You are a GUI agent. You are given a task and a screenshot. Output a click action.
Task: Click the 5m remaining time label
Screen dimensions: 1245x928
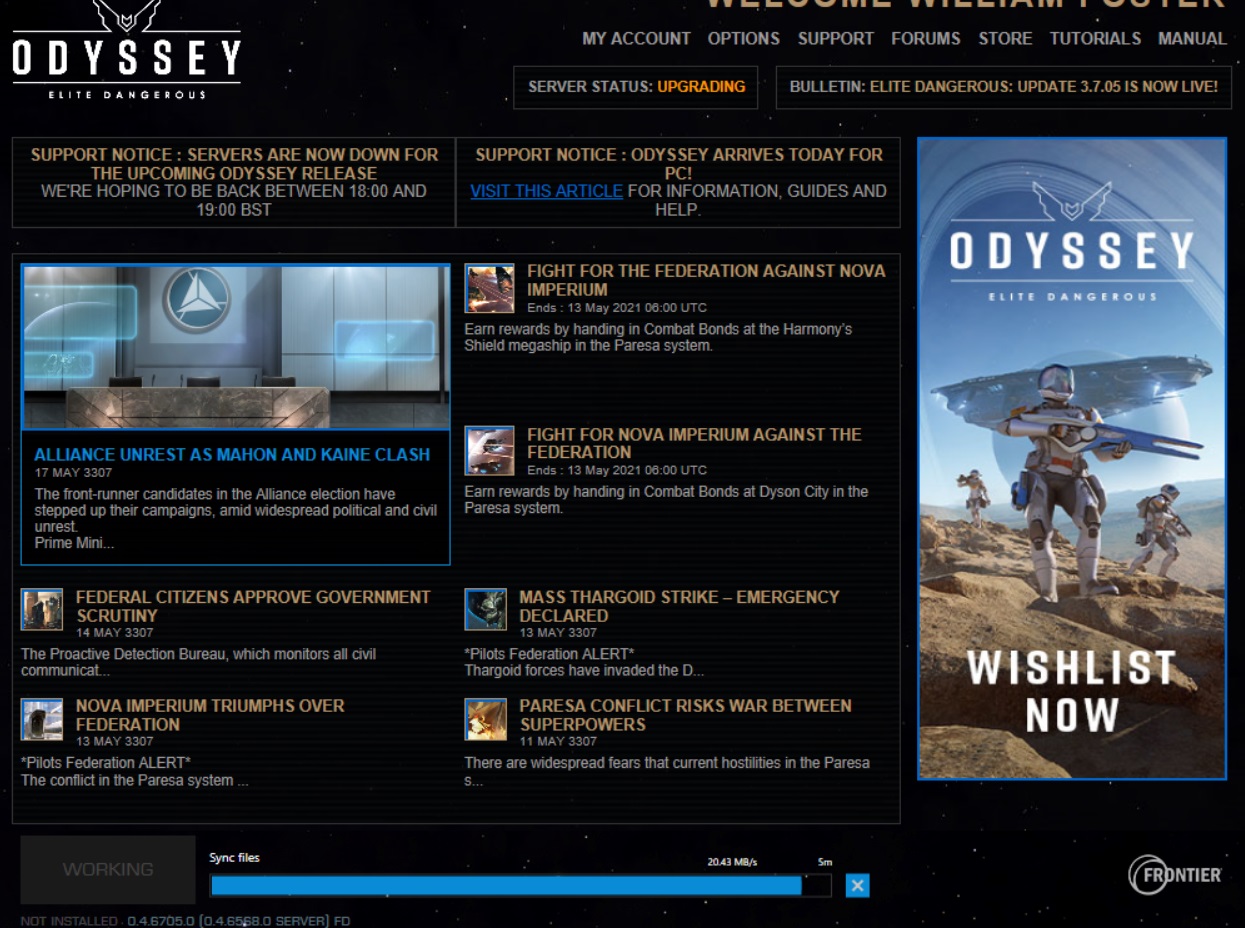[x=825, y=862]
